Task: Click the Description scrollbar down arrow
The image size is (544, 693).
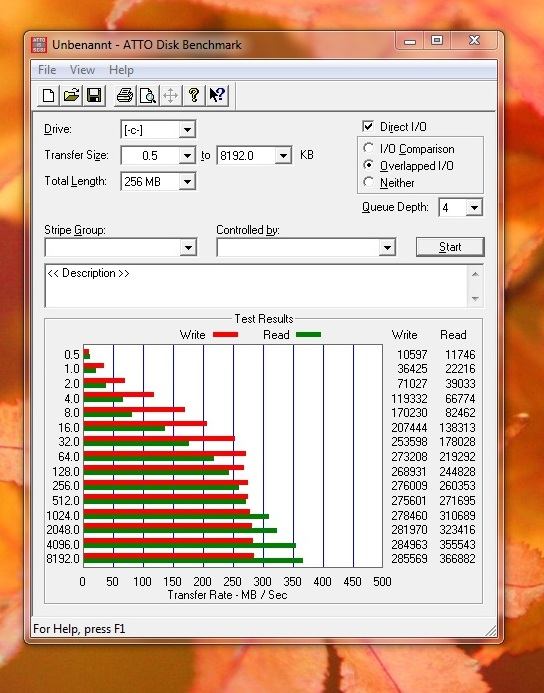Action: point(475,299)
